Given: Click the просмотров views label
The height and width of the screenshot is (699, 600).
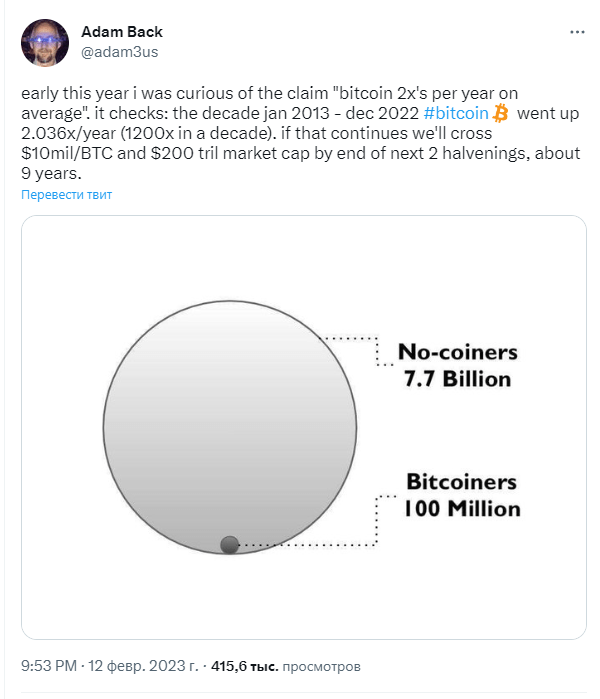Looking at the screenshot, I should pyautogui.click(x=321, y=666).
